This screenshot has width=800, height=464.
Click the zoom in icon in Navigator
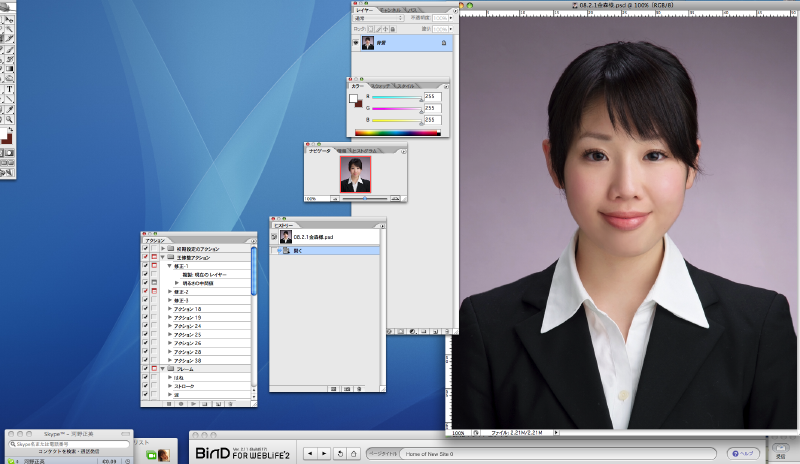tap(395, 199)
